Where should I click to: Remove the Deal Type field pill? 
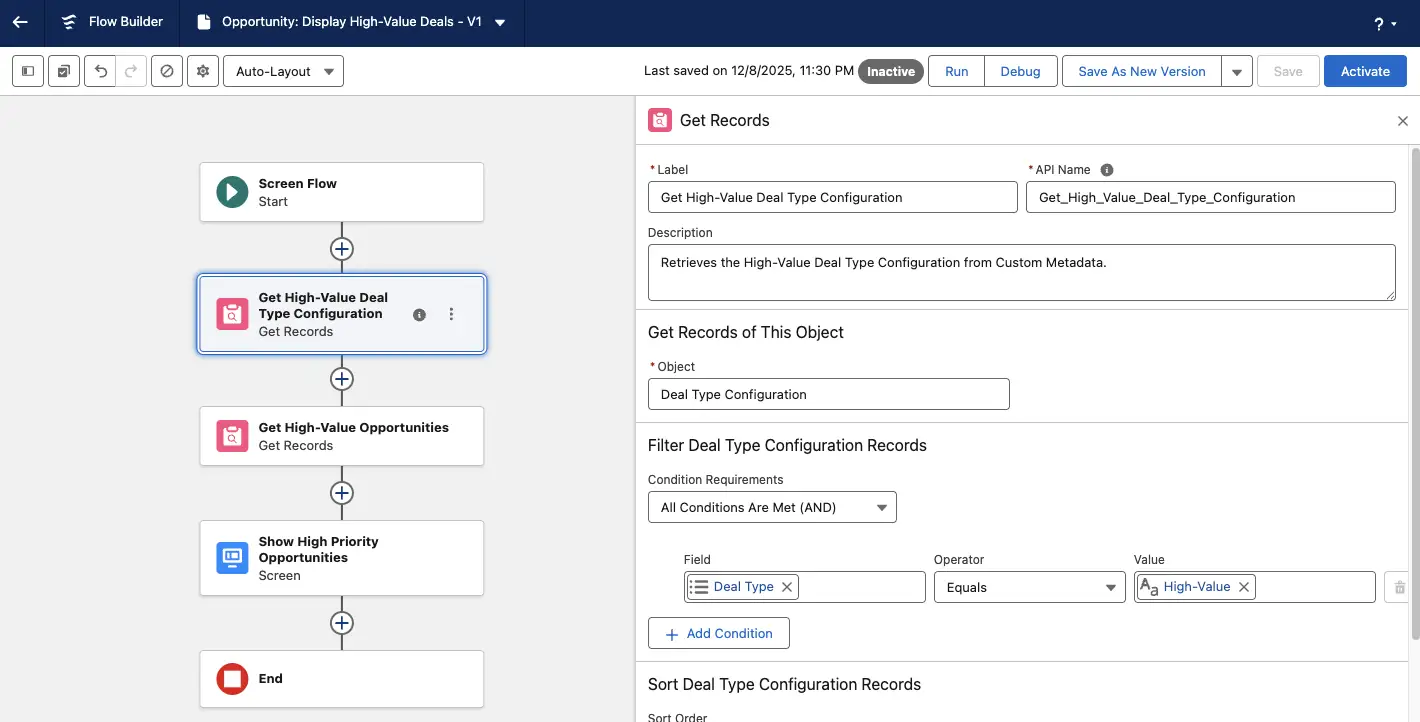coord(787,587)
